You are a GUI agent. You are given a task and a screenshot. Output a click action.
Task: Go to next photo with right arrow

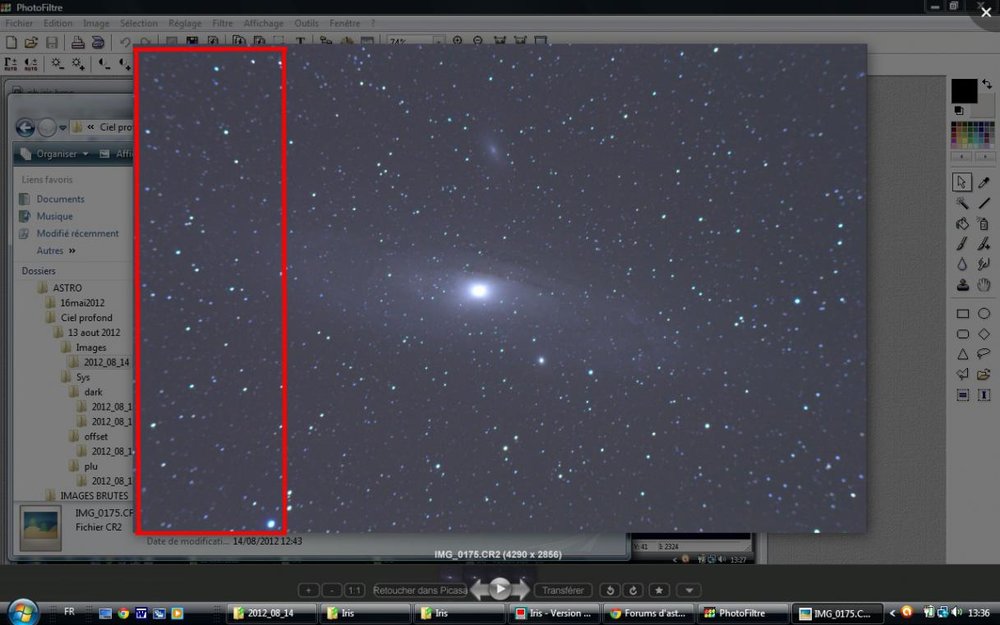(521, 589)
